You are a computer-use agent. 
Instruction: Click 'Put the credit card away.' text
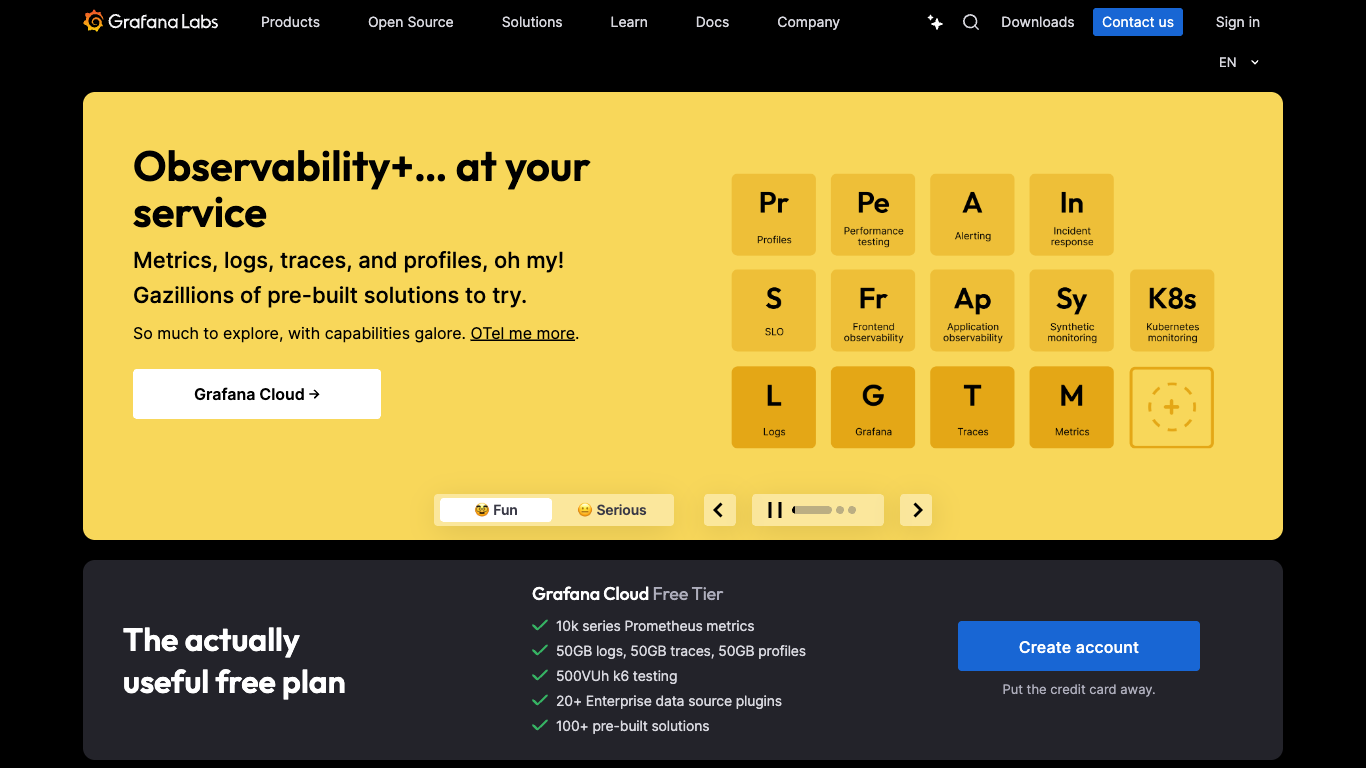coord(1079,689)
